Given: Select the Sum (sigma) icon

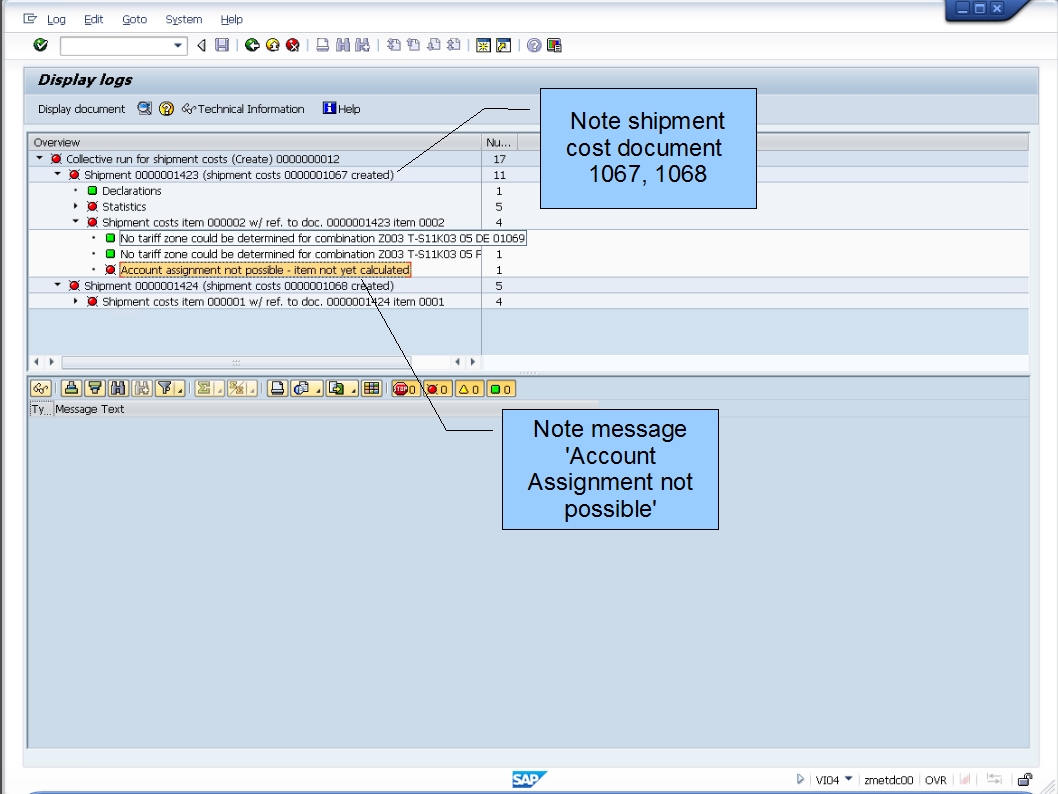Looking at the screenshot, I should [205, 388].
